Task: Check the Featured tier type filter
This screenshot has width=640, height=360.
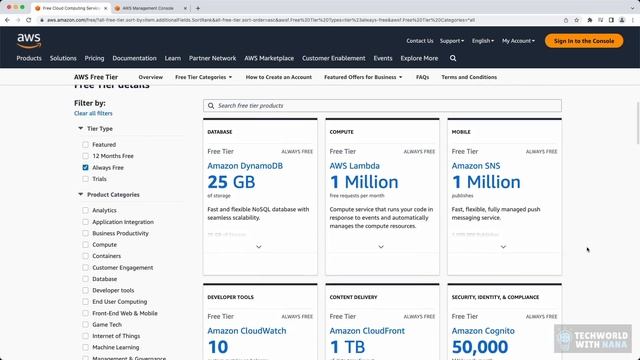Action: click(x=85, y=144)
